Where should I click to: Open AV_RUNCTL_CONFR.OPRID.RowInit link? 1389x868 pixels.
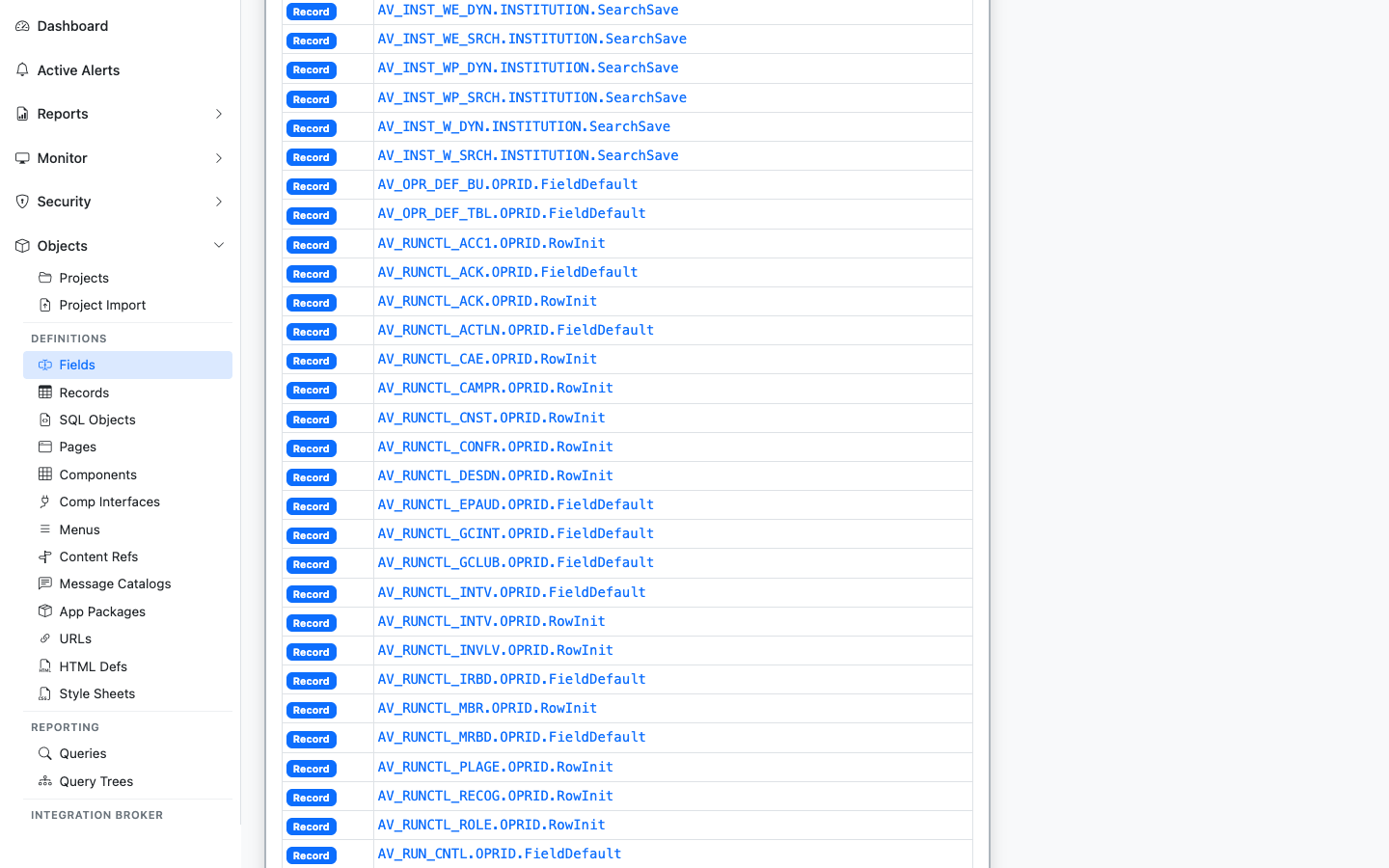click(496, 447)
